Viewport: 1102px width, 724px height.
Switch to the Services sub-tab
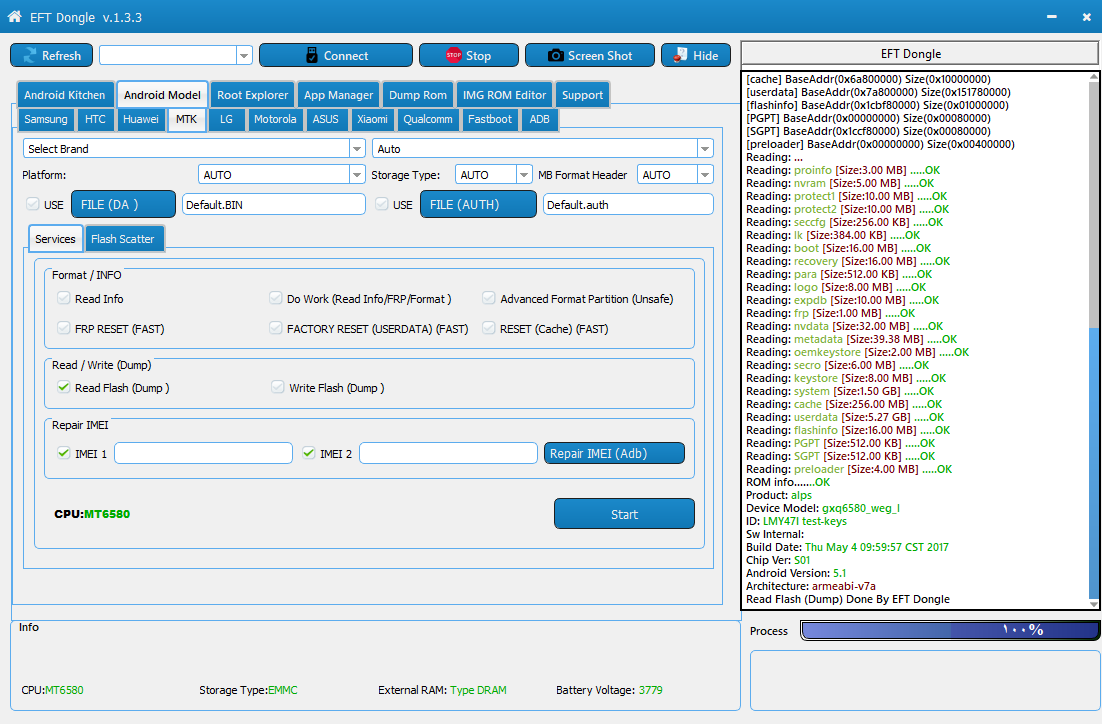point(56,239)
